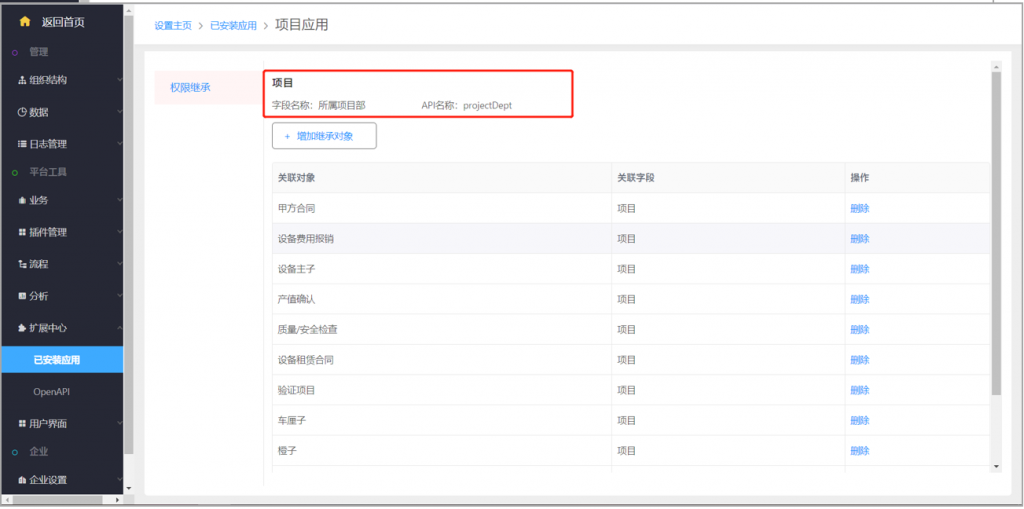
Task: Click the 扩展中心 puzzle icon
Action: (x=22, y=328)
